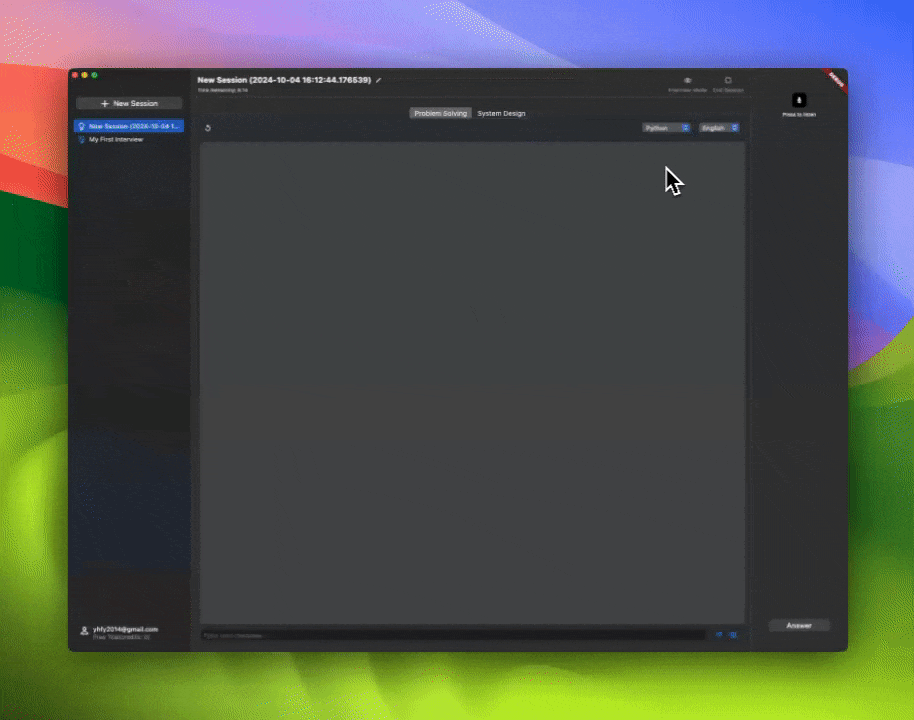Click the Answer button
The height and width of the screenshot is (720, 914).
coord(798,625)
